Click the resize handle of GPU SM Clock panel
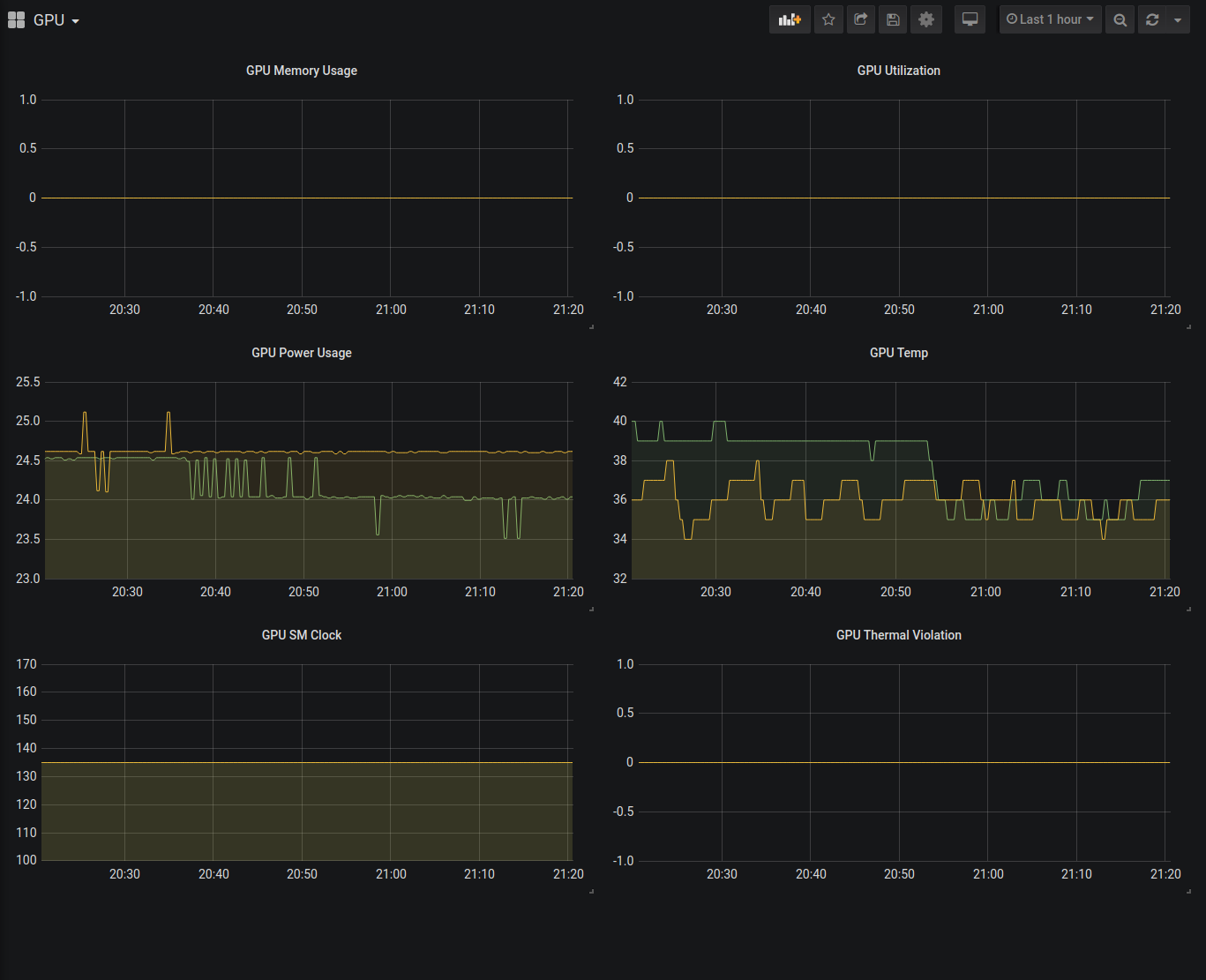This screenshot has width=1206, height=980. 591,891
